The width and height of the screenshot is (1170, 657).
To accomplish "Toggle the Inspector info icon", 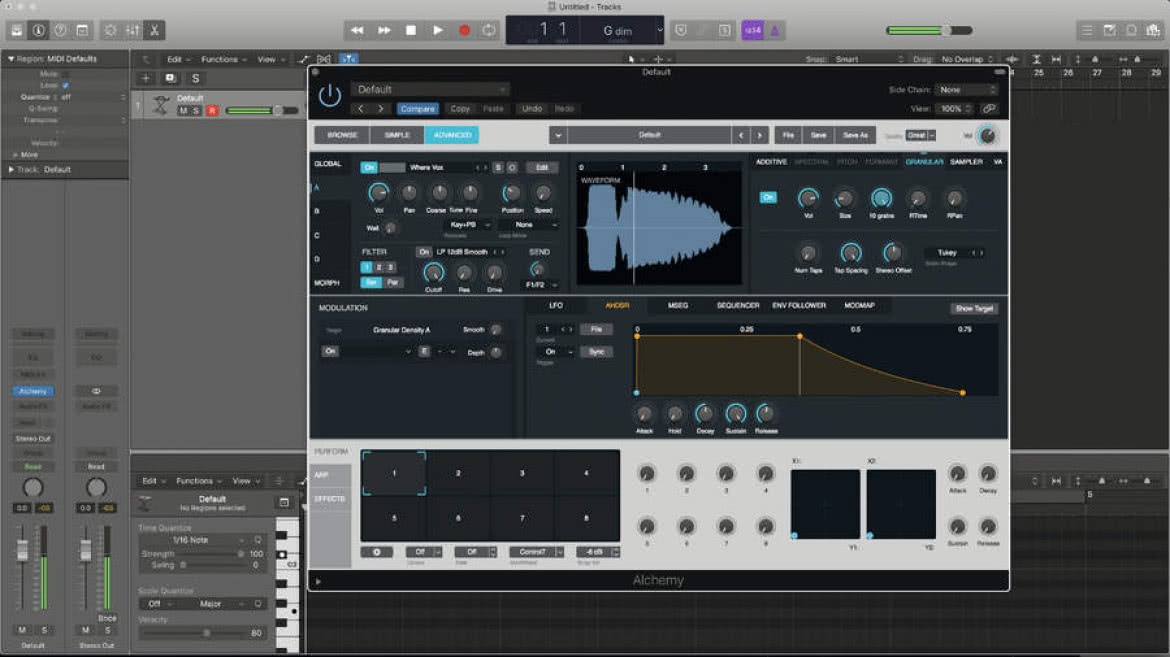I will tap(38, 31).
